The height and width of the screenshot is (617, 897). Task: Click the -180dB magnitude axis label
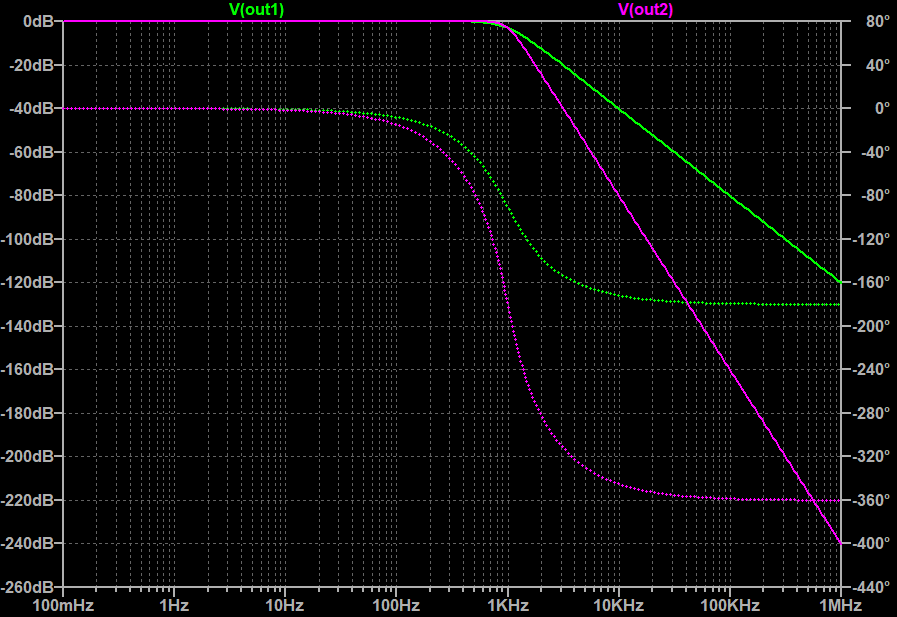[x=27, y=413]
